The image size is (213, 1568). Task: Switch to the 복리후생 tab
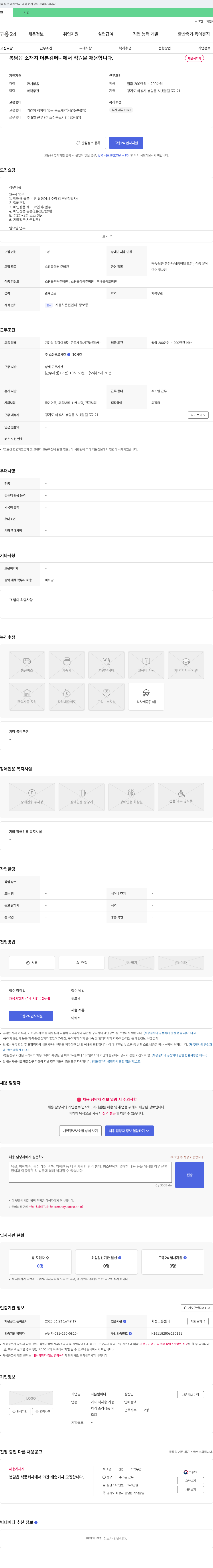125,48
